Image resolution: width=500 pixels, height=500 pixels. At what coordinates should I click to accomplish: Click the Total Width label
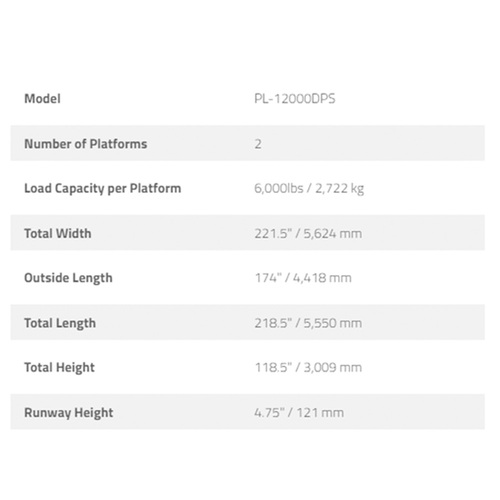(x=58, y=233)
